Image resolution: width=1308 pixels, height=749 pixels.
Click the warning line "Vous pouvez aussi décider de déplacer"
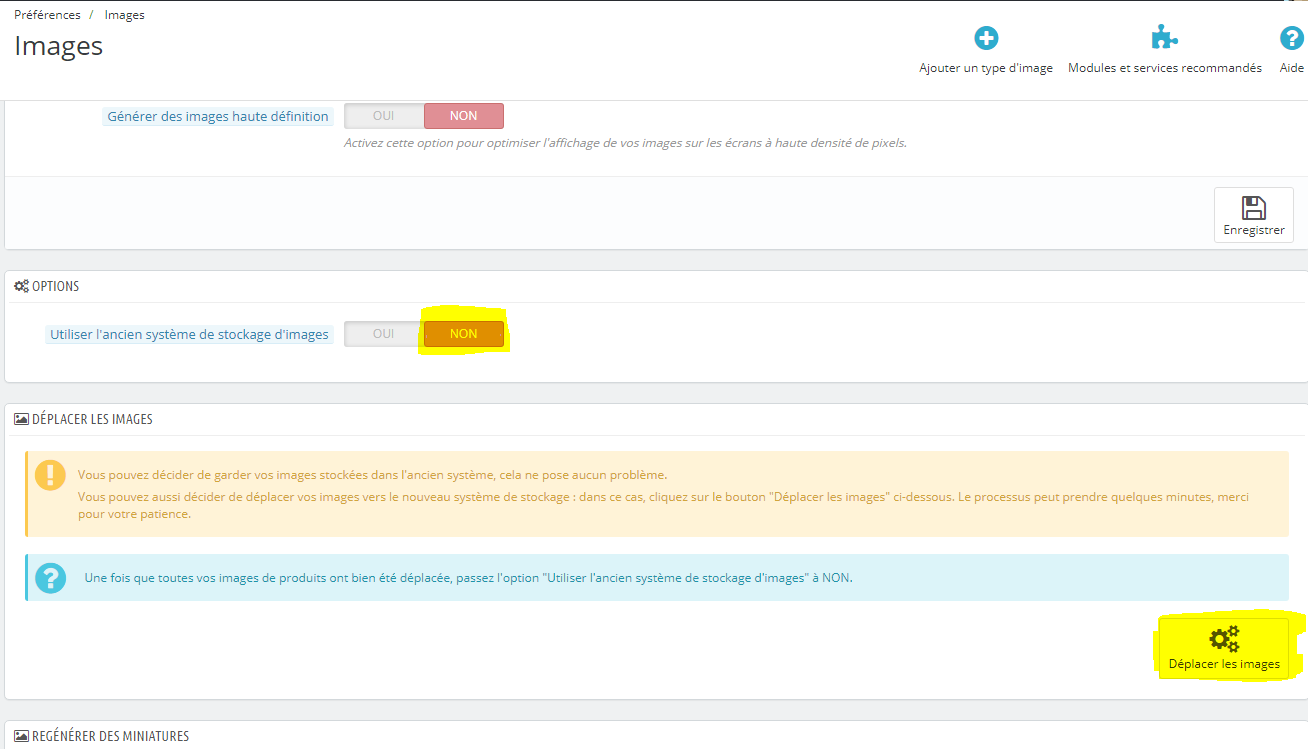point(664,505)
